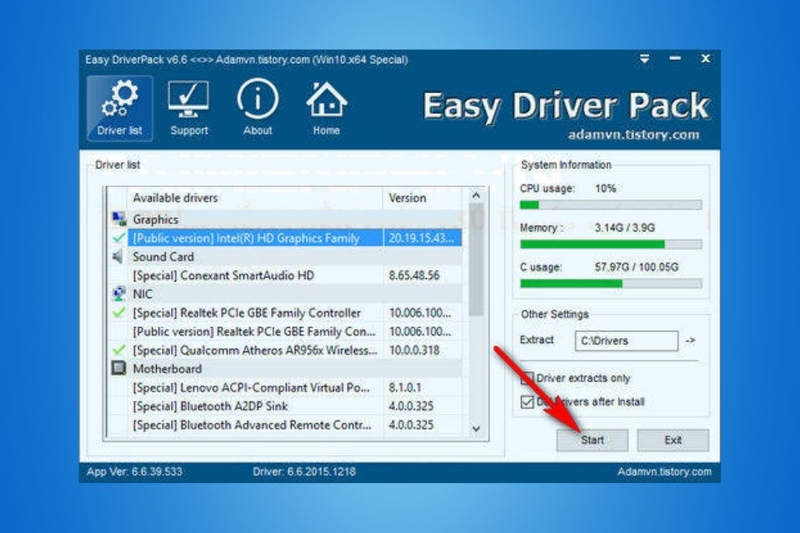Viewport: 800px width, 533px height.
Task: Click scroll up arrow of driver list
Action: click(x=476, y=195)
